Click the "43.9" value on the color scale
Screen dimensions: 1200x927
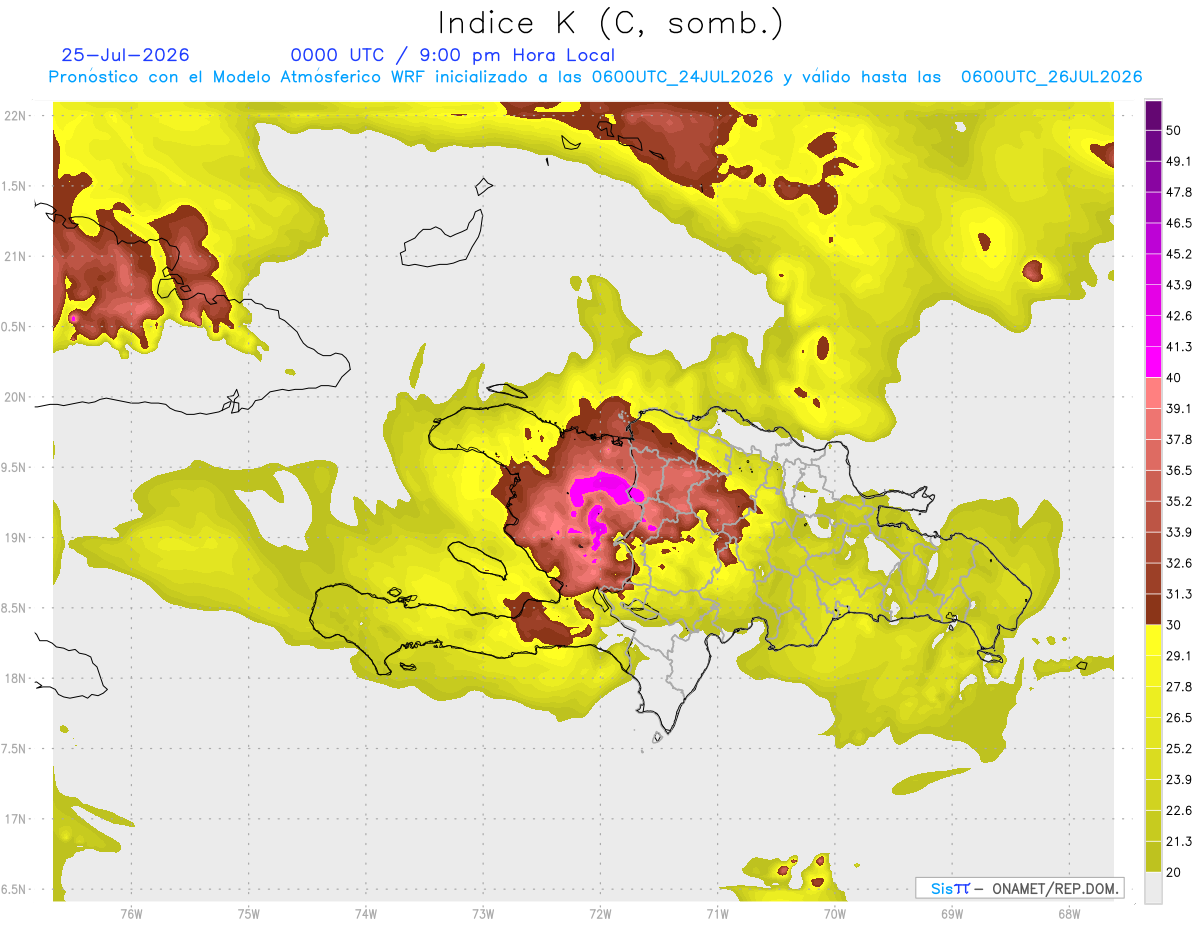click(x=1179, y=285)
